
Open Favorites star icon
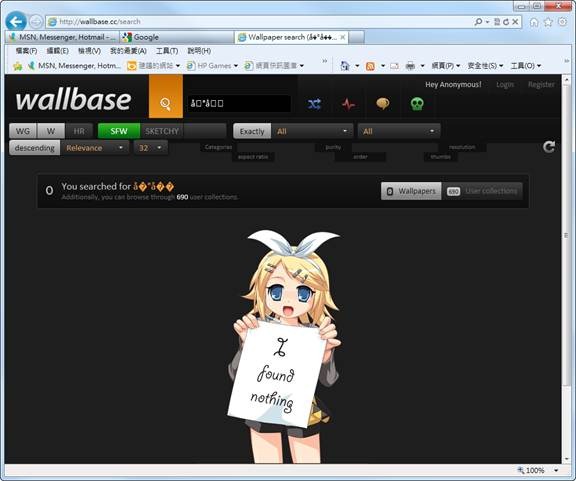point(548,22)
